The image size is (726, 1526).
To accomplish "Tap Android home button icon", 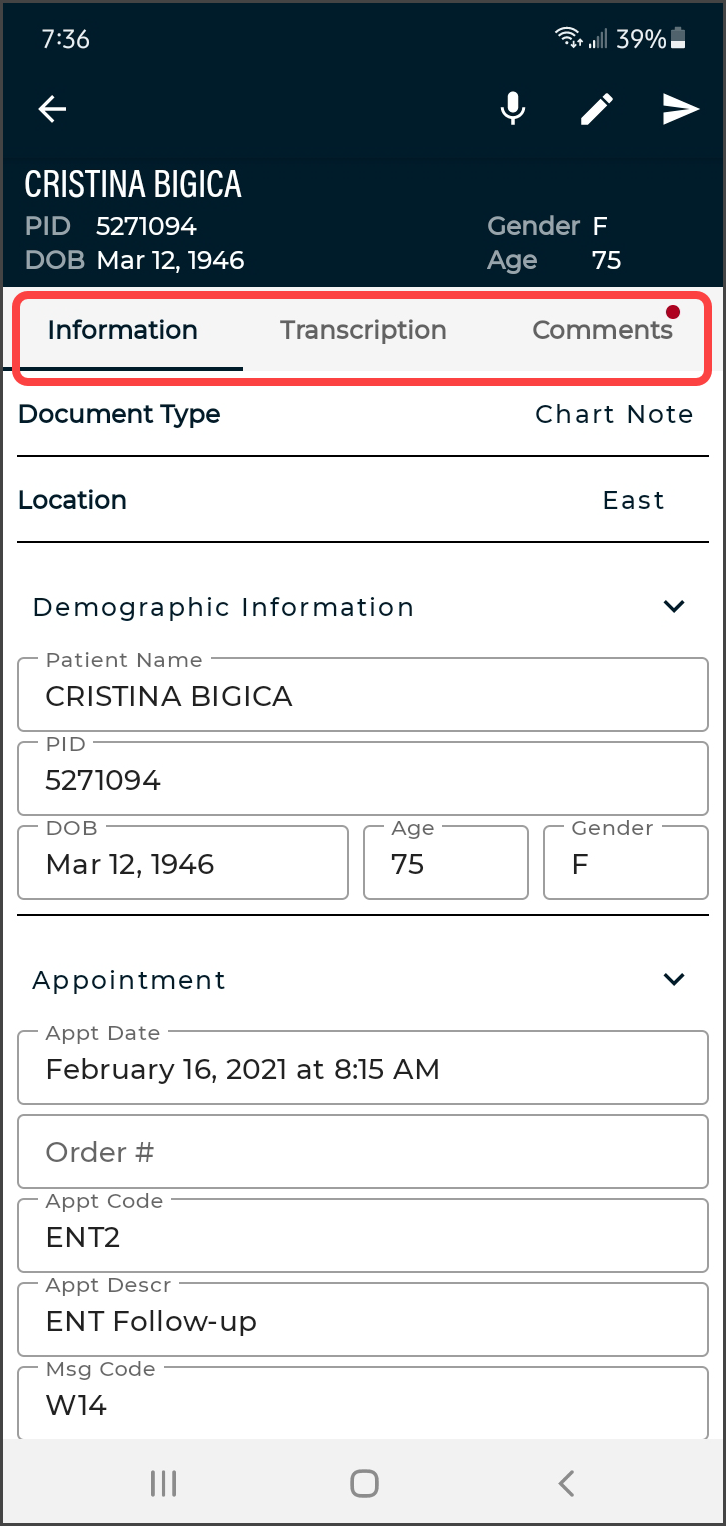I will point(364,1483).
